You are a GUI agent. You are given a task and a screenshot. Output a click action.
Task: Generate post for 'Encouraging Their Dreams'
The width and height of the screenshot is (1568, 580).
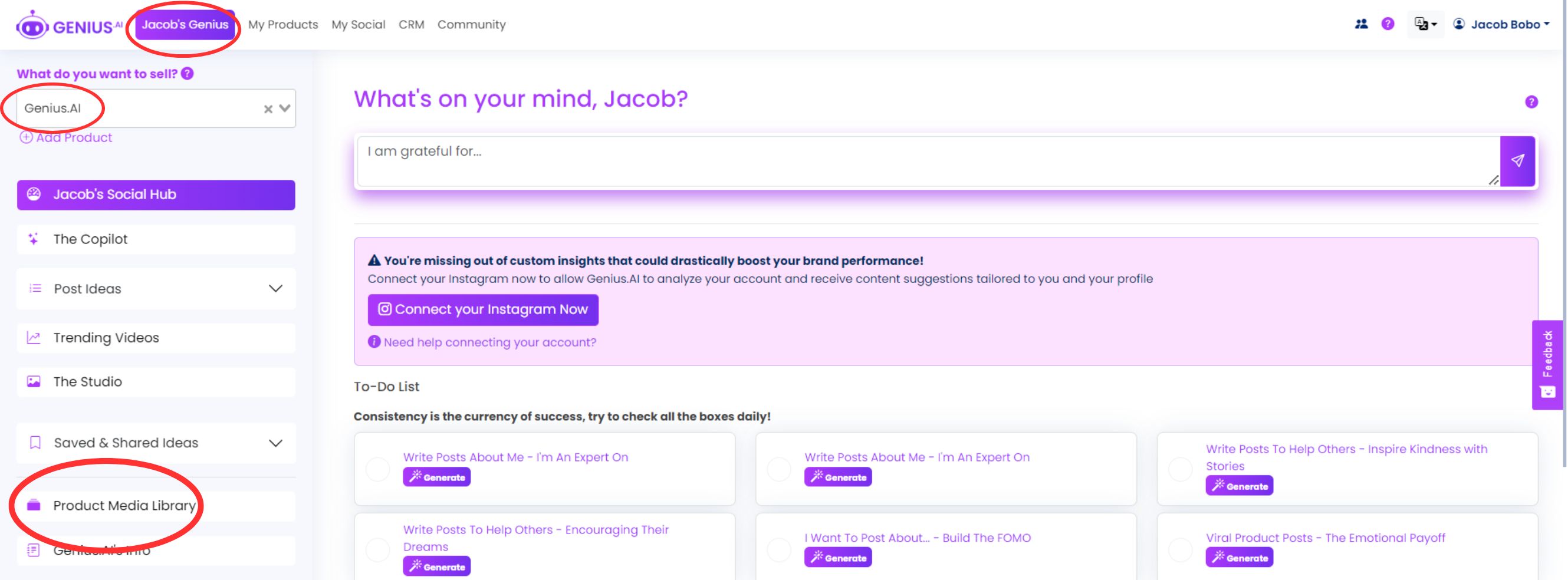coord(436,566)
